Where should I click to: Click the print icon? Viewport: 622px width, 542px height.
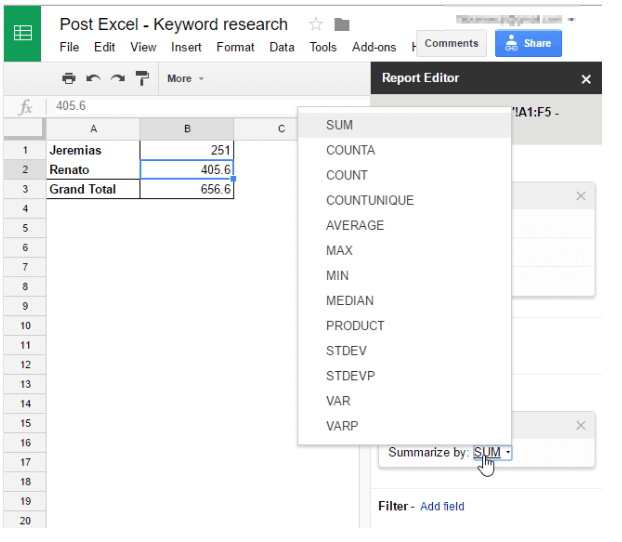pyautogui.click(x=68, y=78)
